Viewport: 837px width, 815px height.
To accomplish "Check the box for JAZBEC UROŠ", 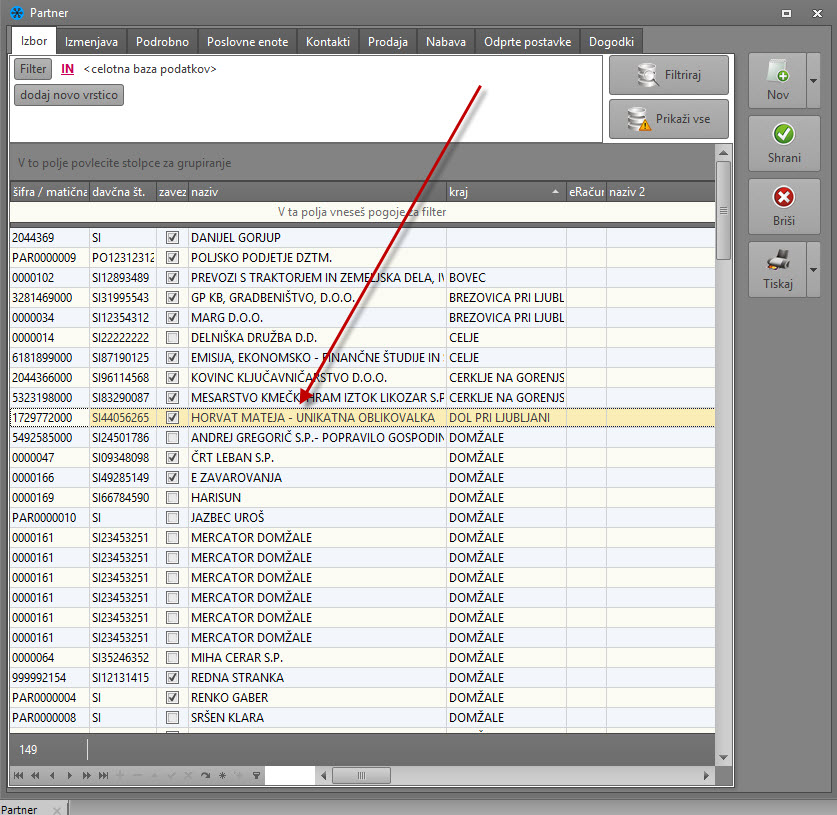I will point(172,518).
